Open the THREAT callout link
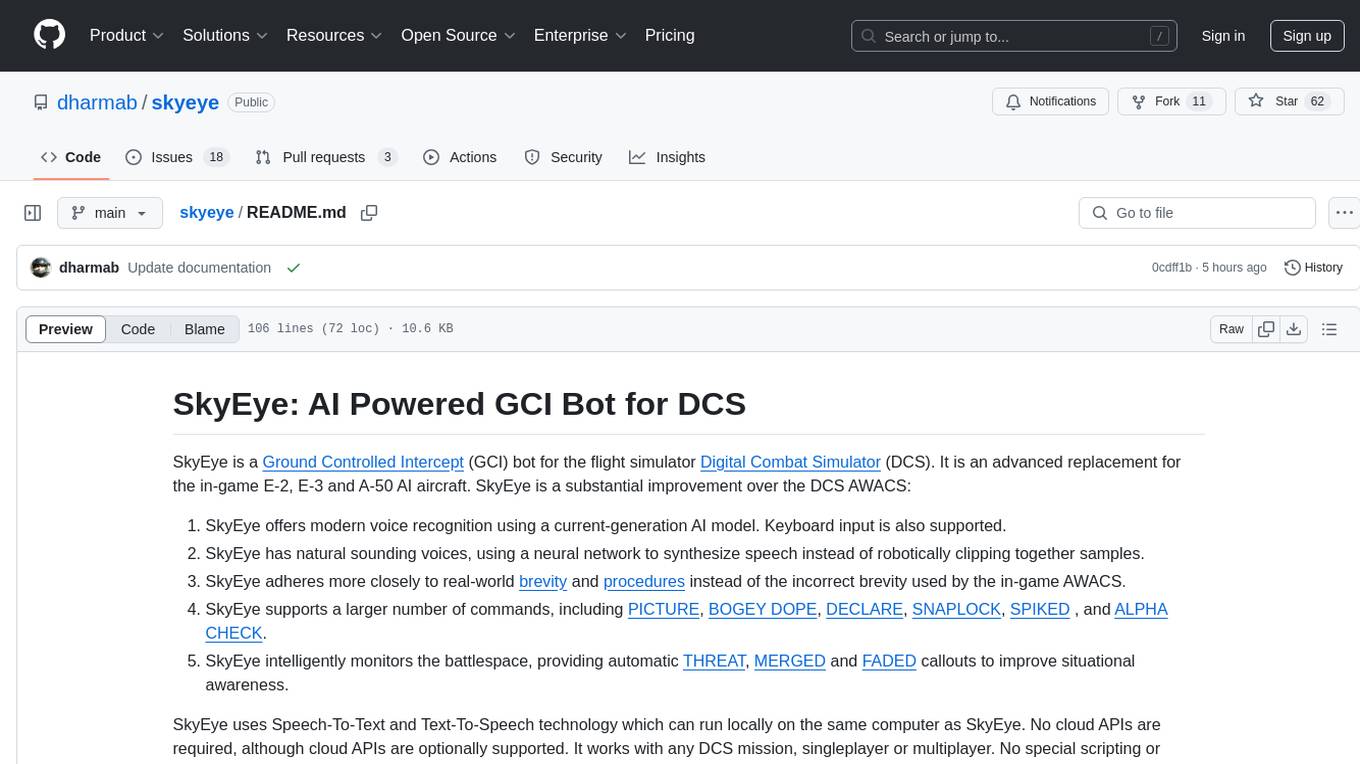 (714, 661)
